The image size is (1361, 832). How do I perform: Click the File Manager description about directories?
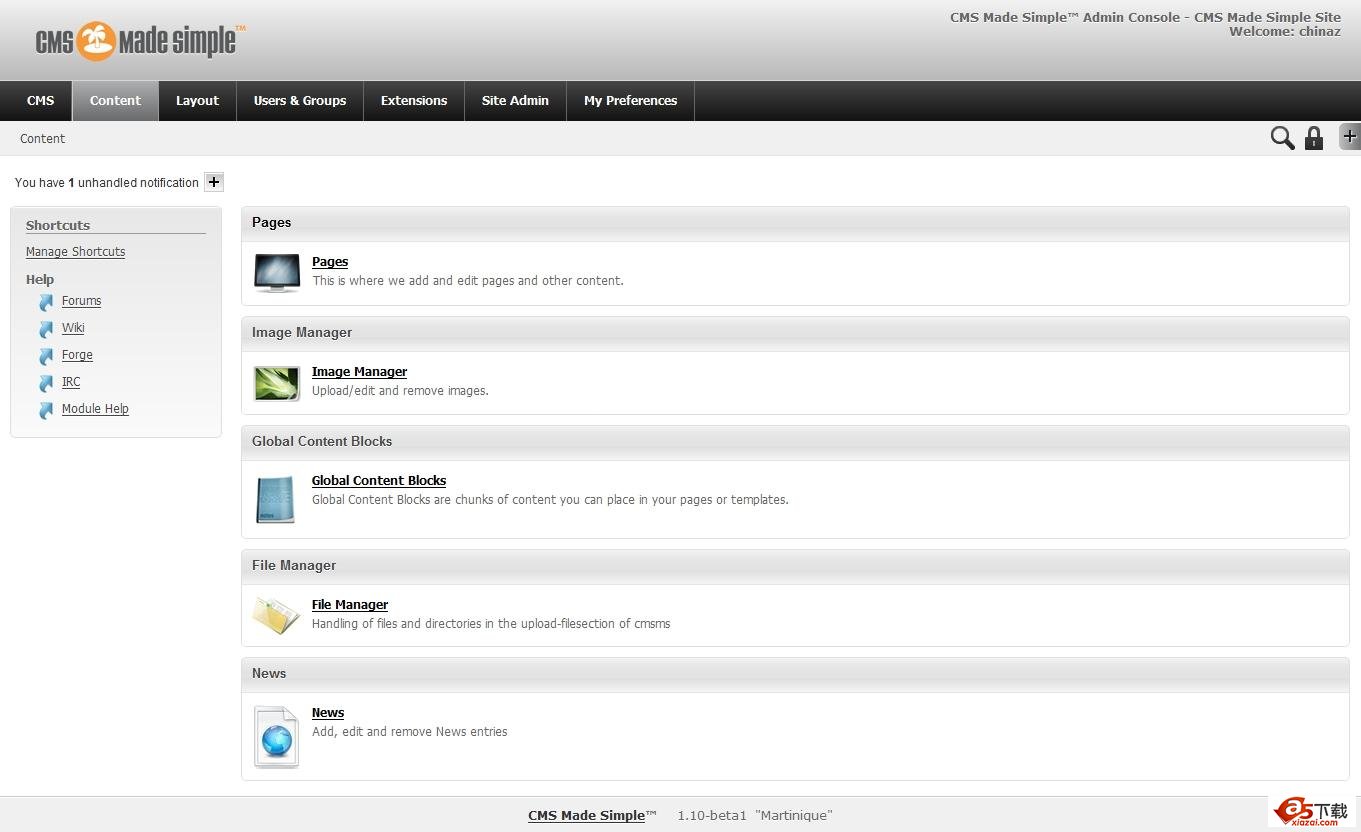491,624
